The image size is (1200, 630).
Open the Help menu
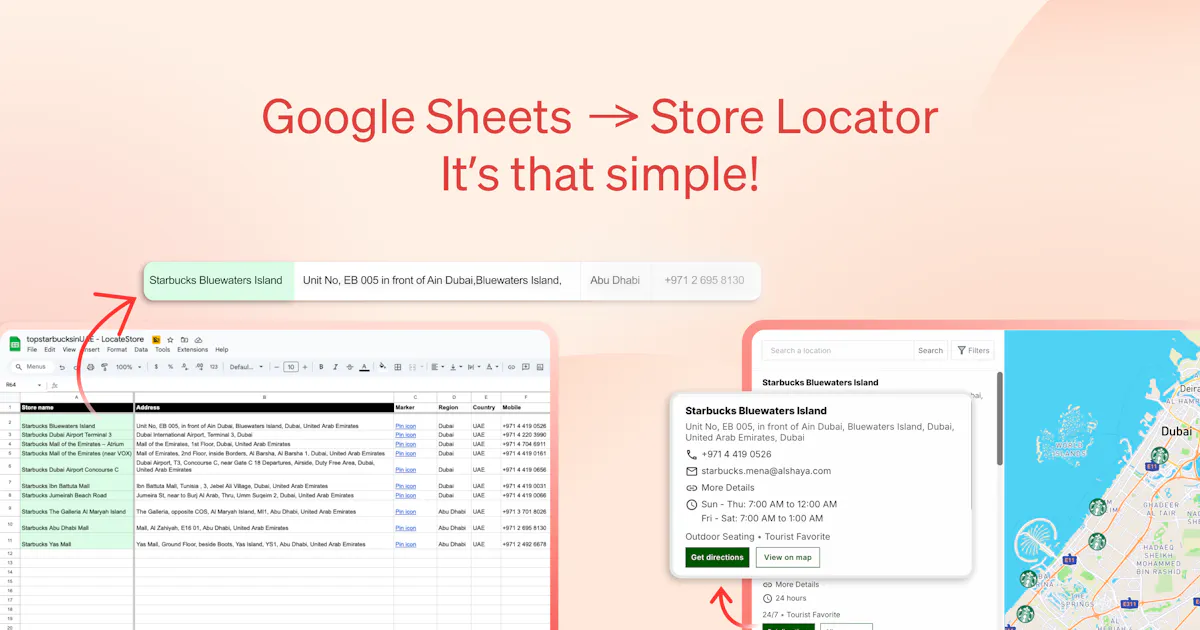pyautogui.click(x=222, y=350)
